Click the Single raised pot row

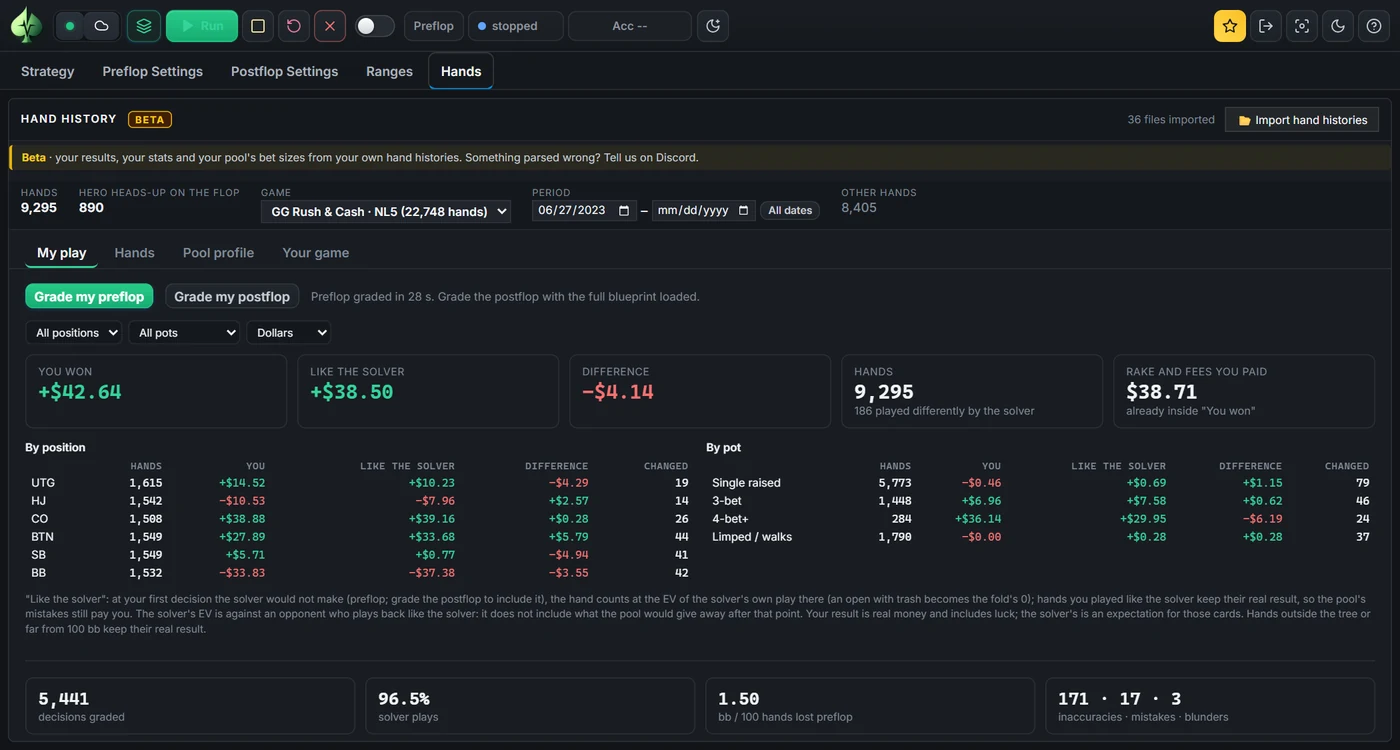1040,483
